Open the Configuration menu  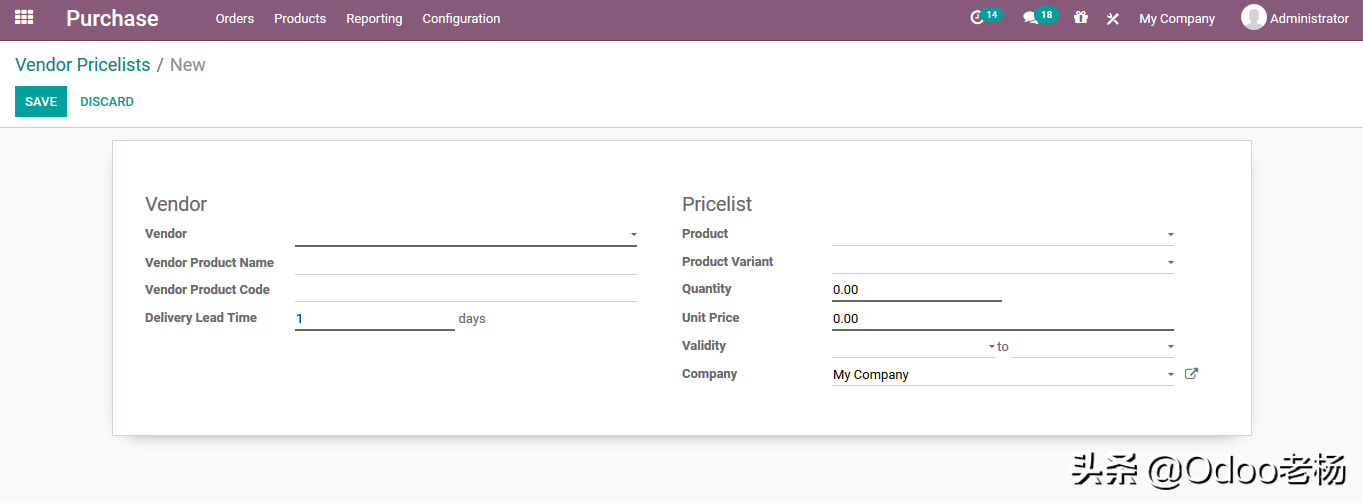(x=461, y=19)
